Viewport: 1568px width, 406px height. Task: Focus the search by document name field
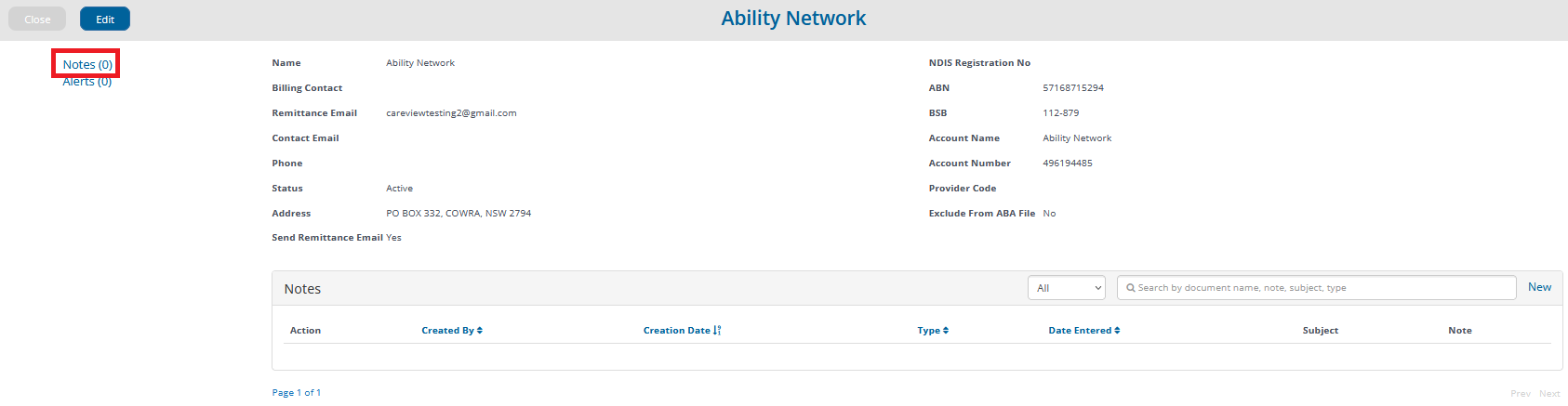[1317, 288]
